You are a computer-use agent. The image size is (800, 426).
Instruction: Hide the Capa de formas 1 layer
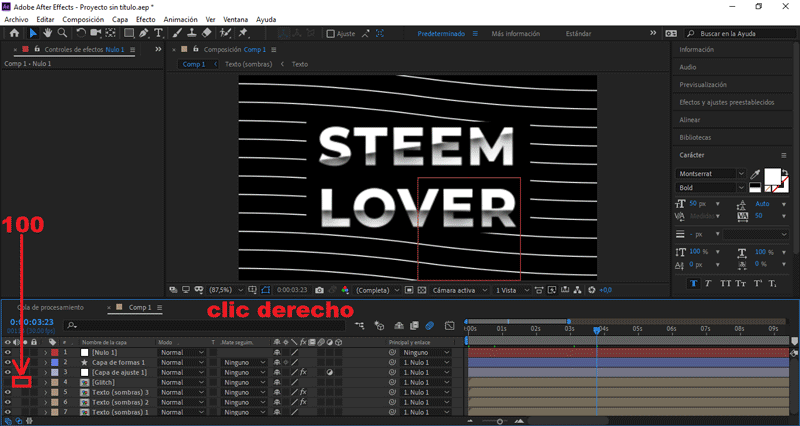pos(7,362)
